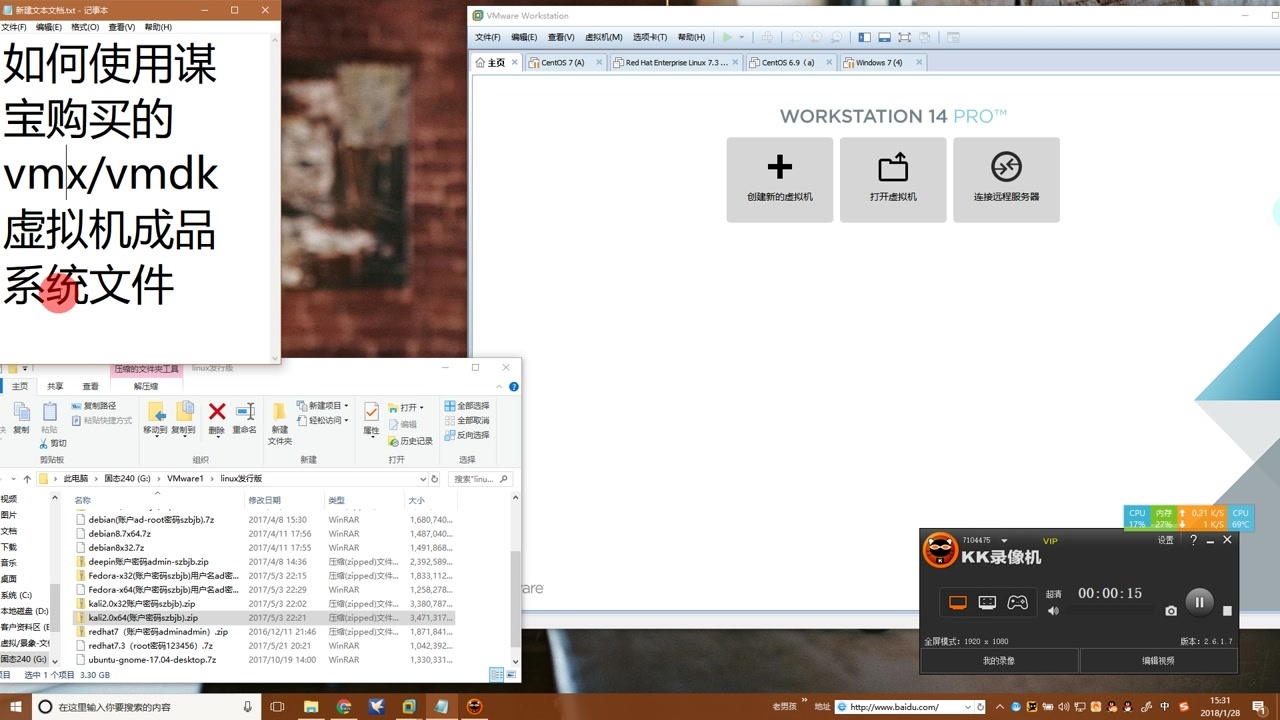The width and height of the screenshot is (1280, 720).
Task: Click the take snapshot clock icon in VMware
Action: coord(797,37)
